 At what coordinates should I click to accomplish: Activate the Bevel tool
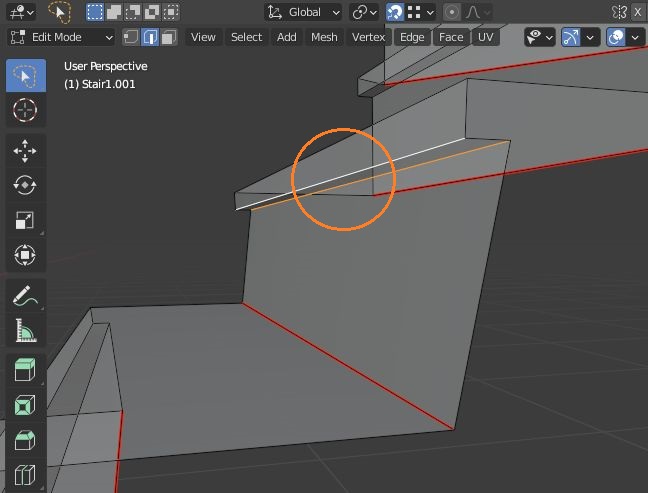(25, 441)
